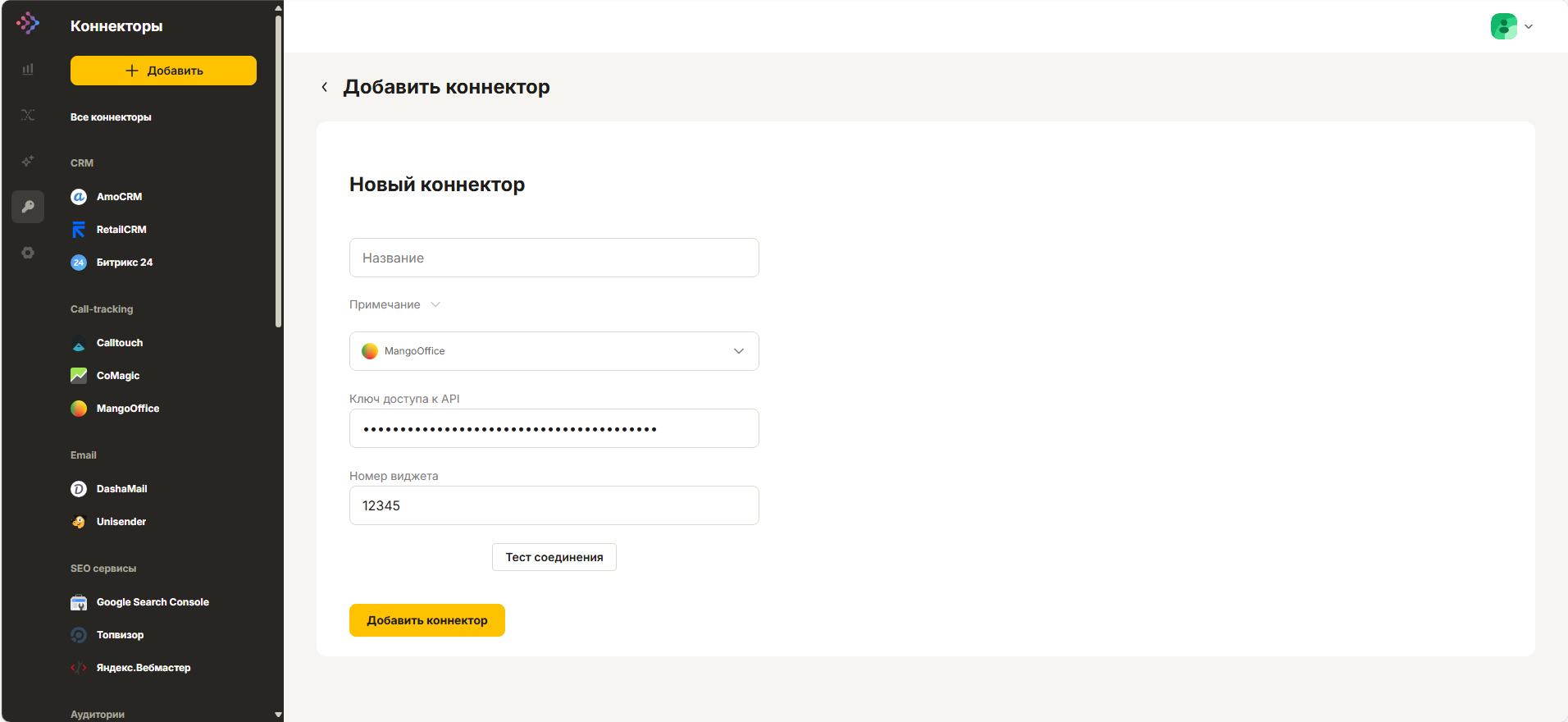Click the yellow Добавить коннектор button
The height and width of the screenshot is (722, 1568).
coord(427,620)
